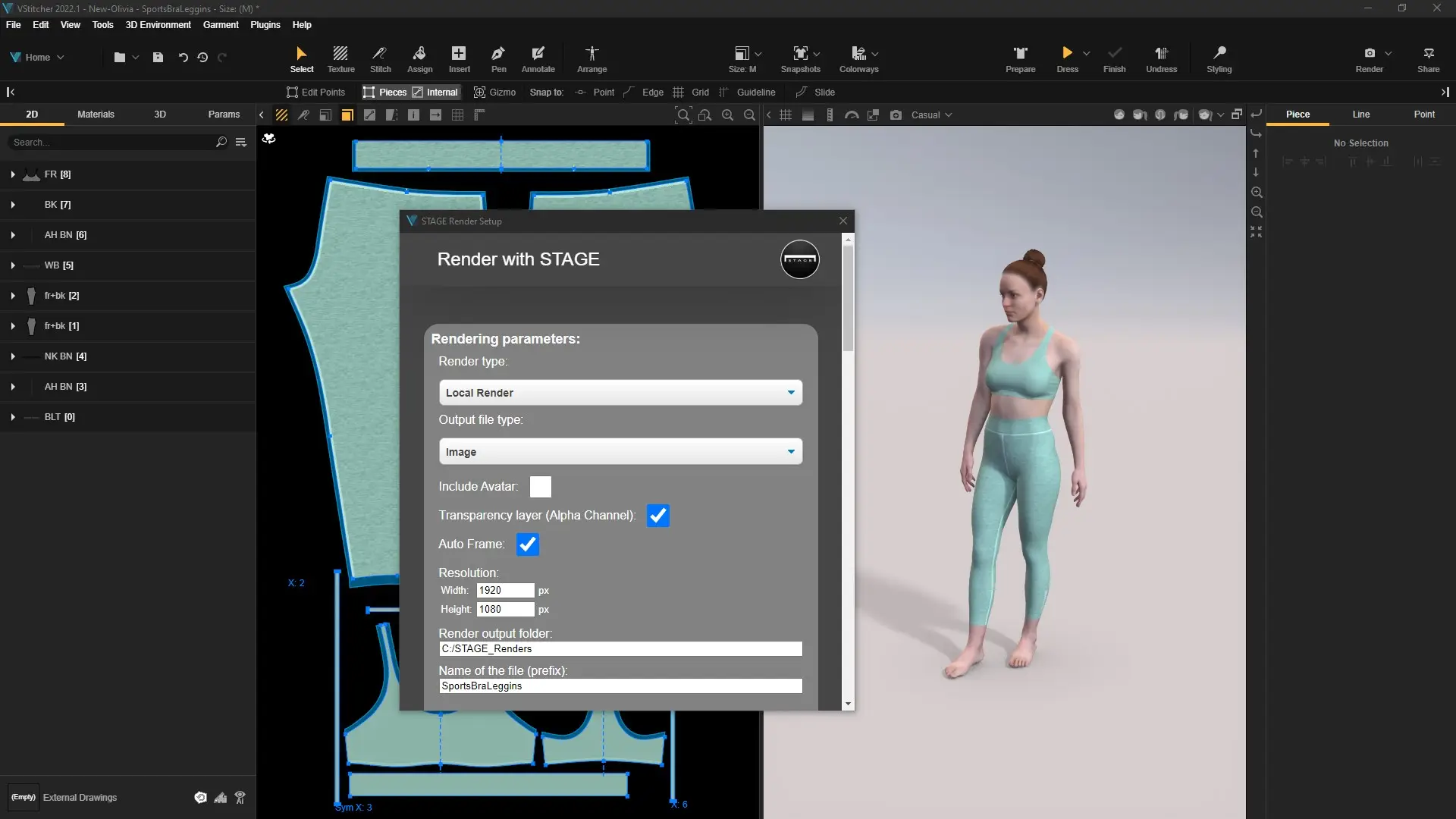Open the Render type dropdown

click(x=620, y=393)
